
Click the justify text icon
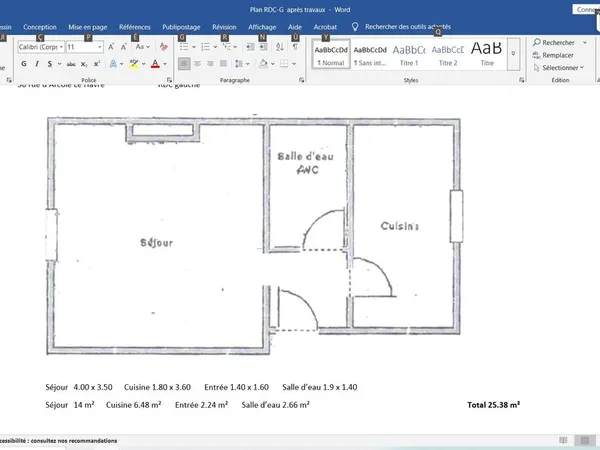[223, 64]
